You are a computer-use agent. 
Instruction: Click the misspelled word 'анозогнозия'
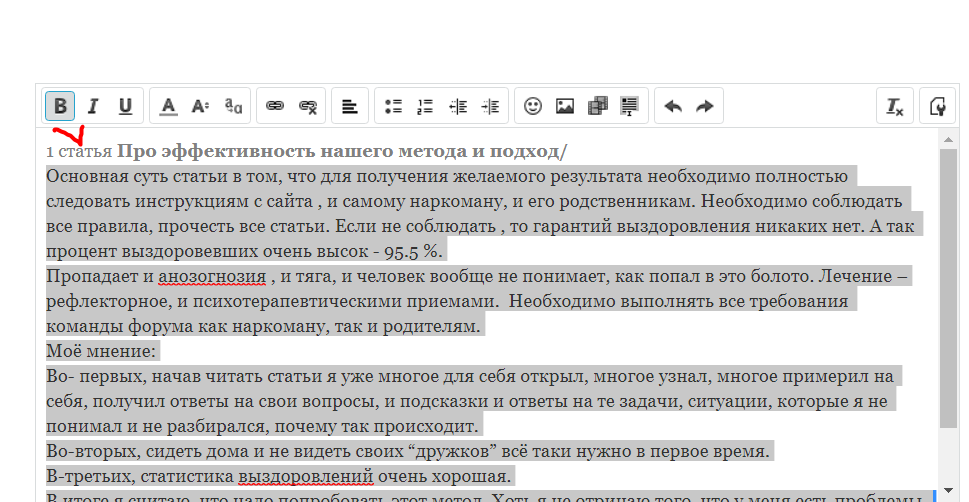pos(212,276)
